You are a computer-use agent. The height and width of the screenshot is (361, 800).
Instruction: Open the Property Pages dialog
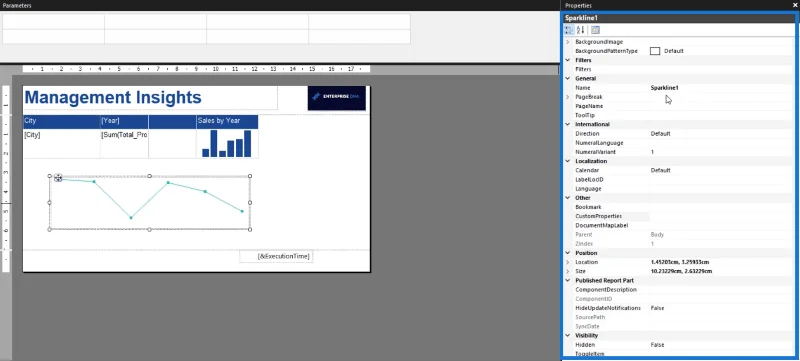coord(595,30)
